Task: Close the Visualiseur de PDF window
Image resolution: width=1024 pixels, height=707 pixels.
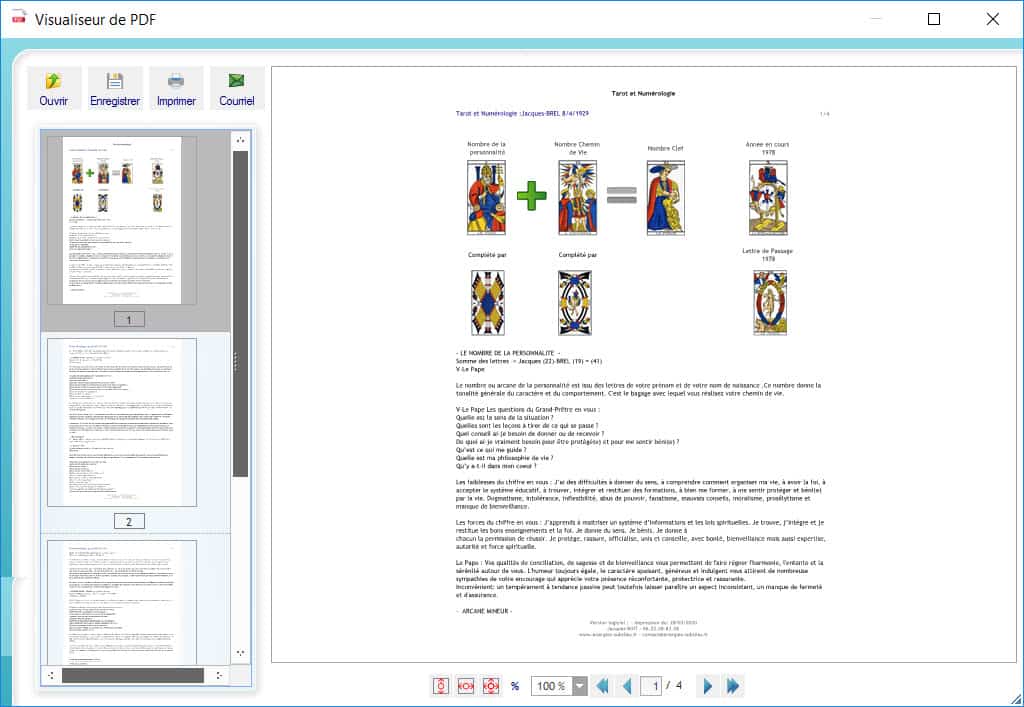Action: 993,19
